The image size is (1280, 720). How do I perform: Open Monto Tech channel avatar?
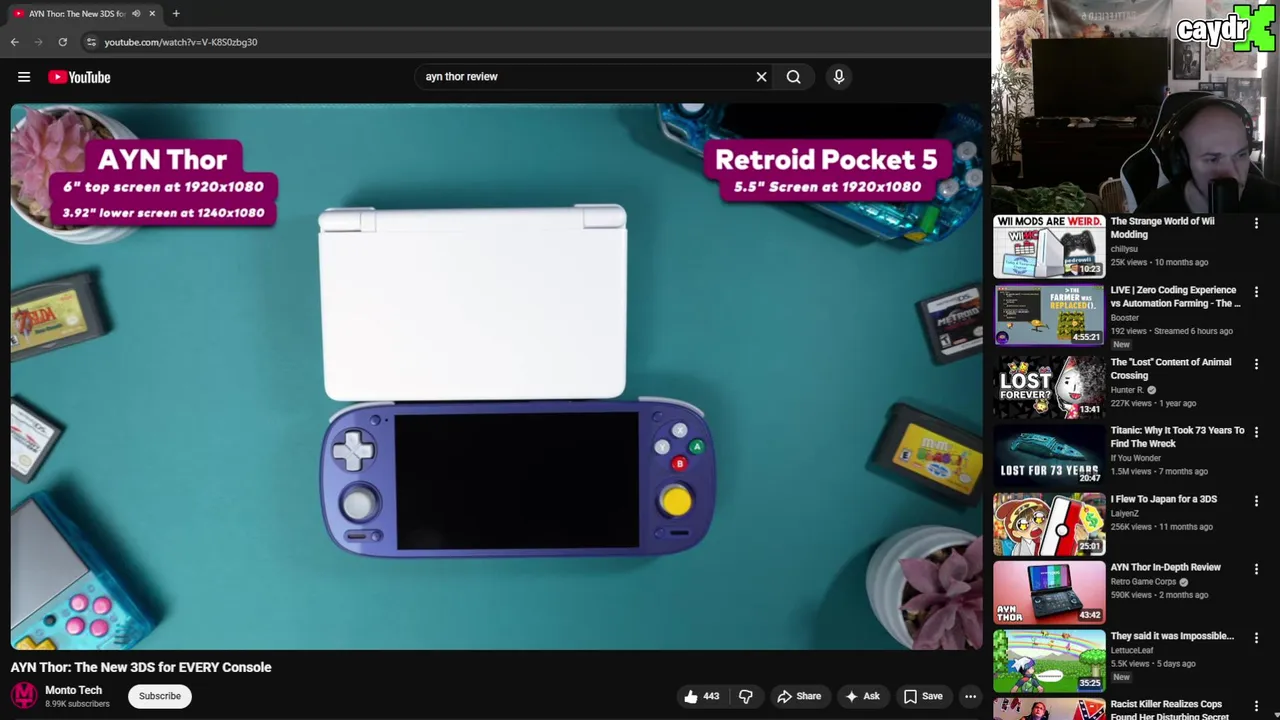pyautogui.click(x=24, y=695)
